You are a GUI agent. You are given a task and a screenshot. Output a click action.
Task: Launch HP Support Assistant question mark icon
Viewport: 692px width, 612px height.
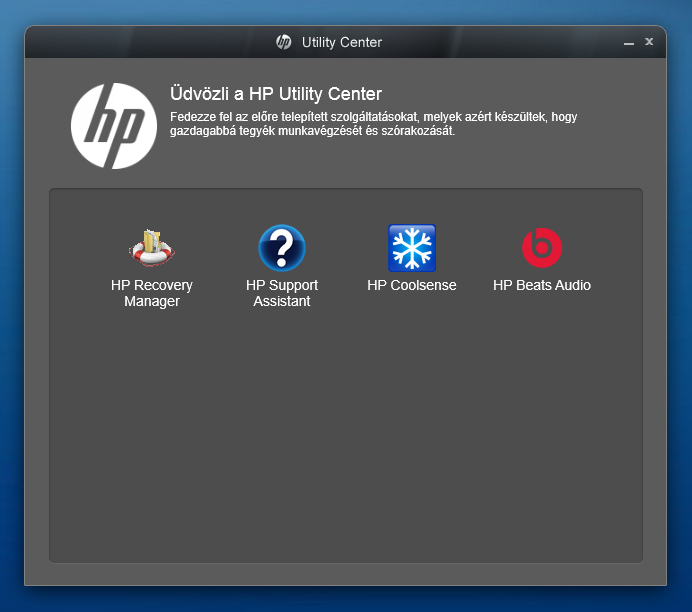click(x=282, y=248)
